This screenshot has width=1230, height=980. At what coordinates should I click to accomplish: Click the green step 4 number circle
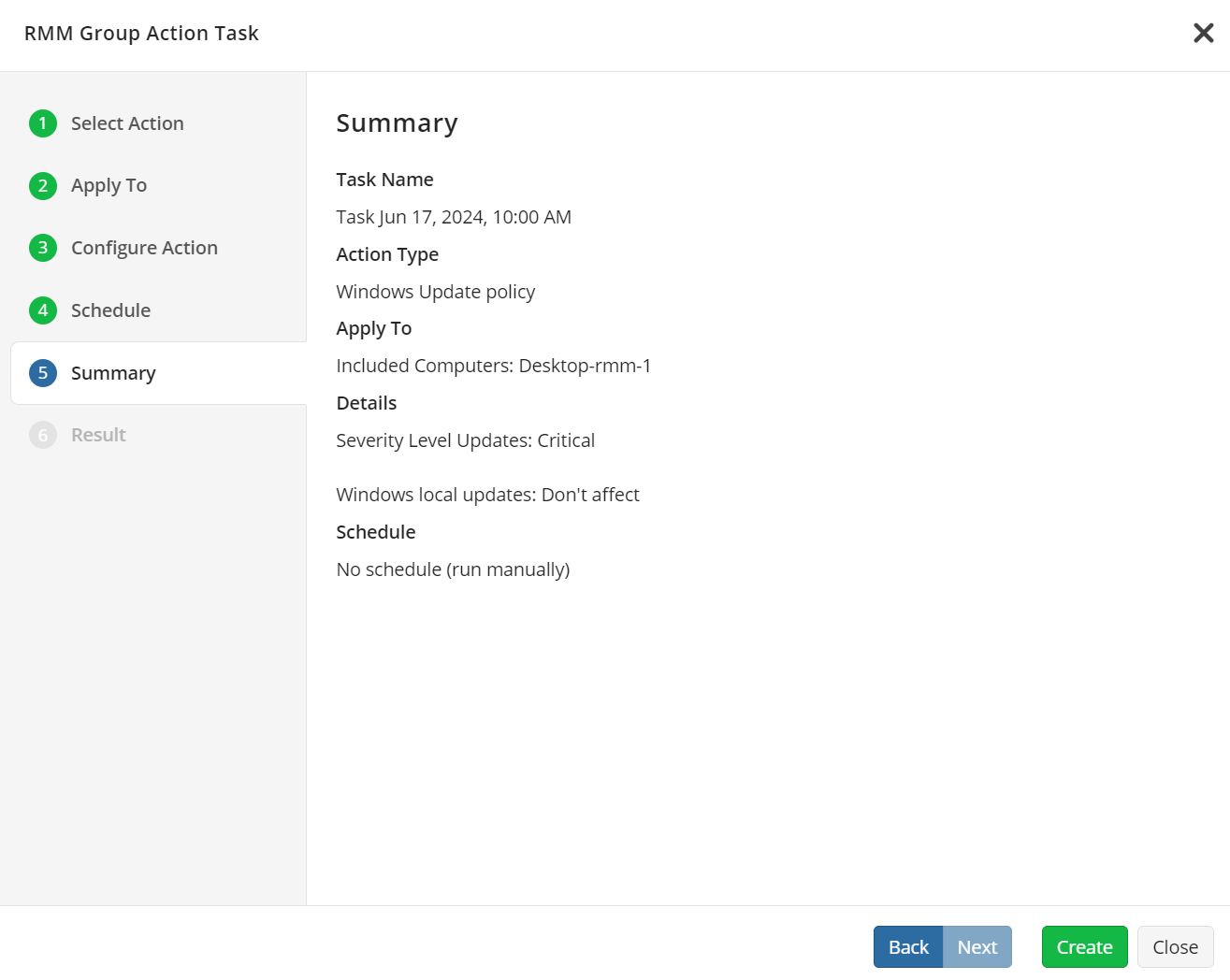(x=43, y=310)
